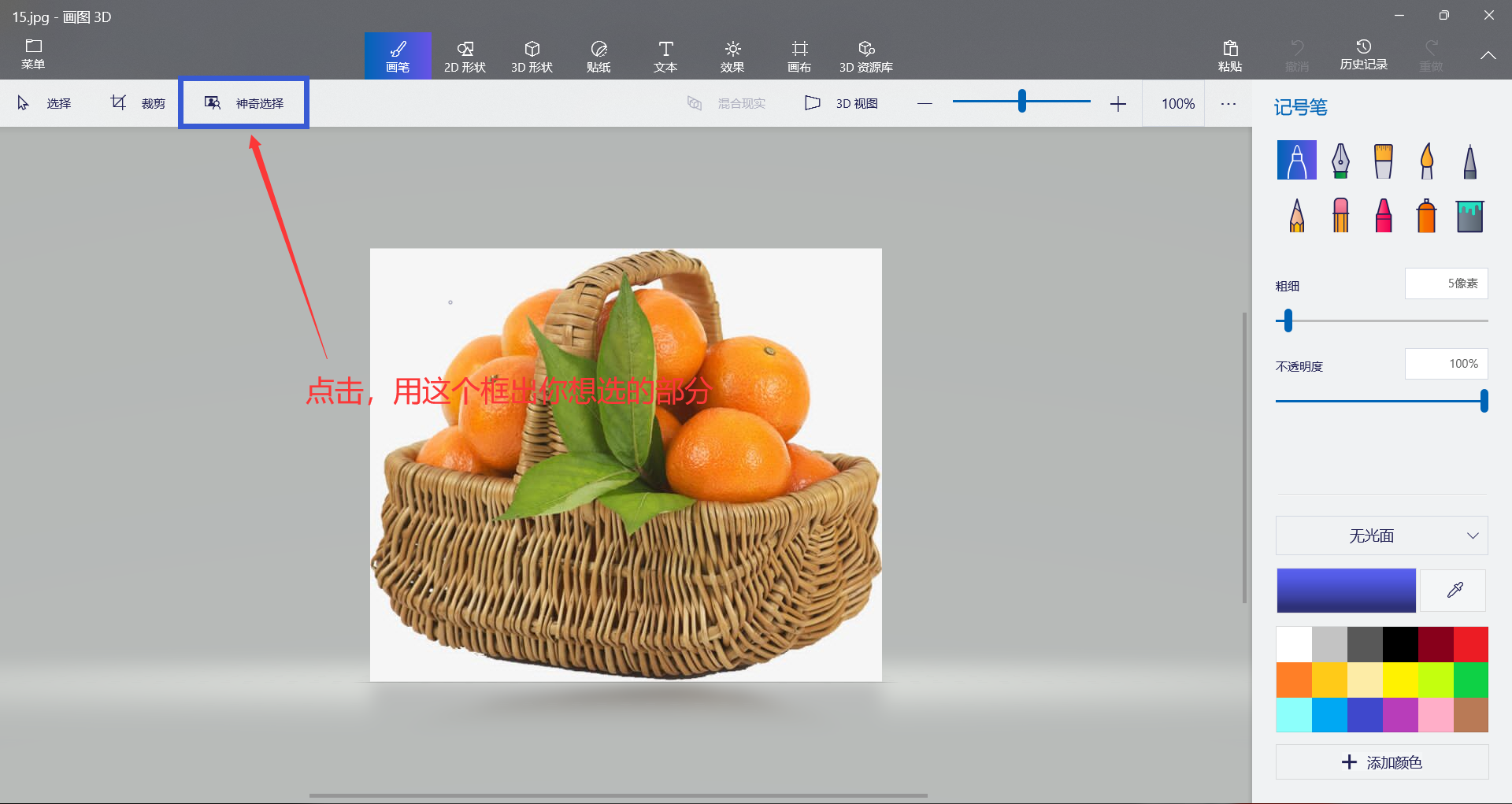Pick the light cyan color swatch

coord(1294,715)
